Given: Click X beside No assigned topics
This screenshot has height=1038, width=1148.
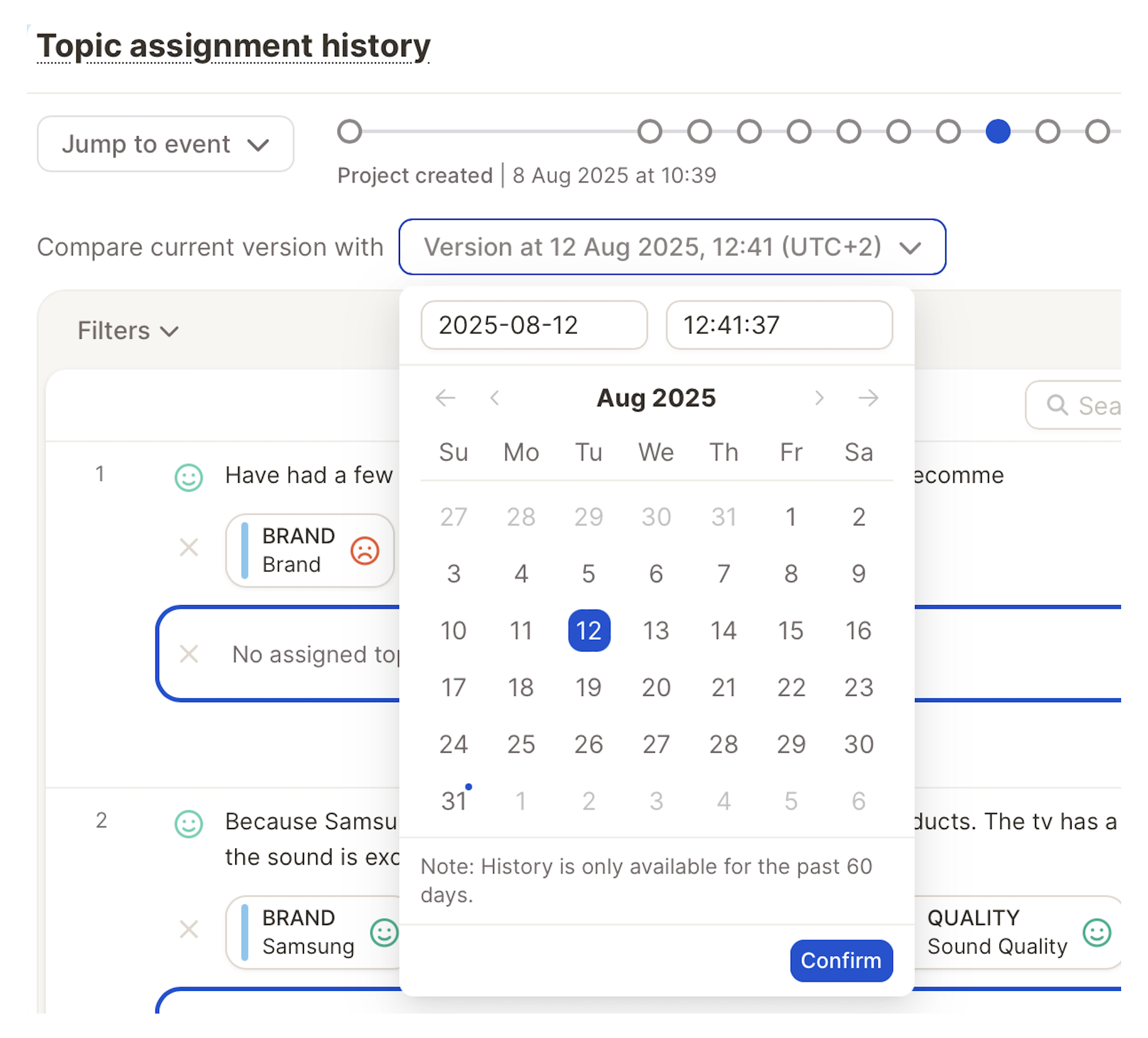Looking at the screenshot, I should (x=189, y=654).
